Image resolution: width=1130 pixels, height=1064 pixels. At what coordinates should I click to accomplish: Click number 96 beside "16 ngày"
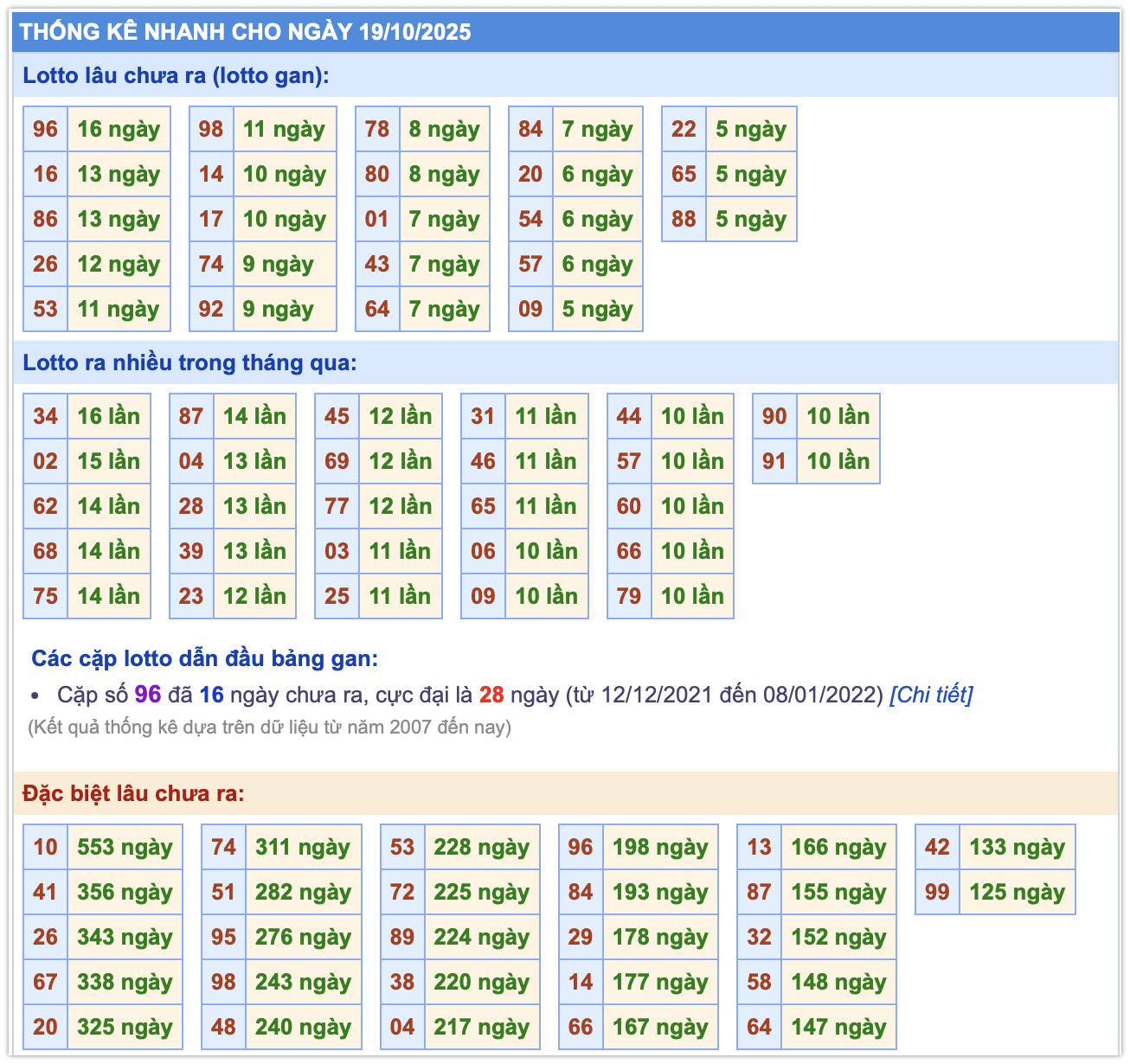(x=45, y=129)
